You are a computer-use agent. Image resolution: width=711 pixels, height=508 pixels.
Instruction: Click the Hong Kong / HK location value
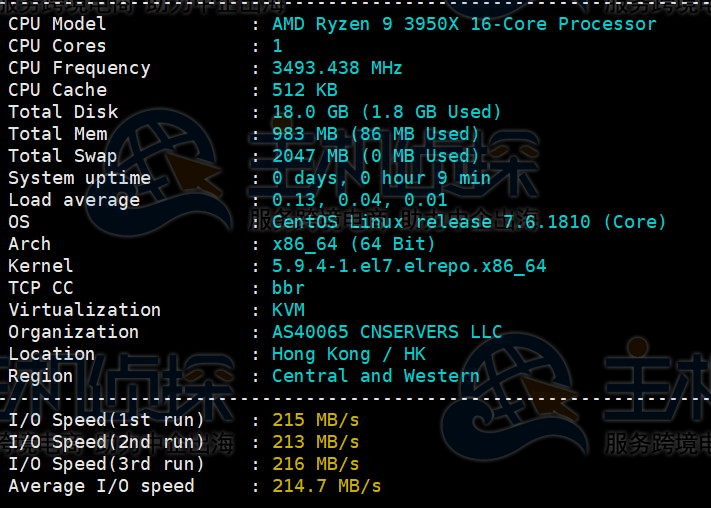click(348, 354)
